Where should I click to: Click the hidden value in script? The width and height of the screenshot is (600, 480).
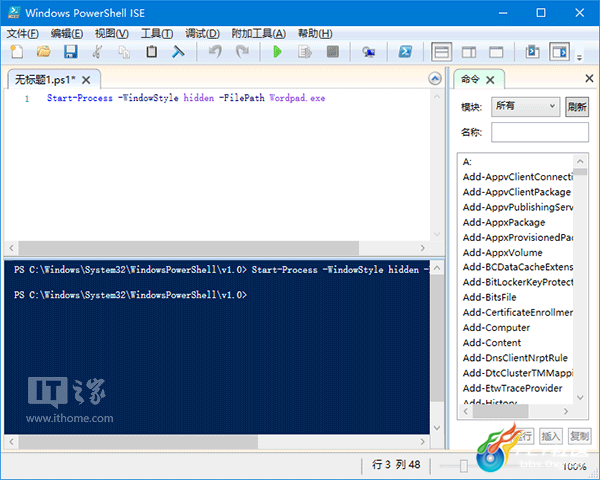pyautogui.click(x=199, y=98)
